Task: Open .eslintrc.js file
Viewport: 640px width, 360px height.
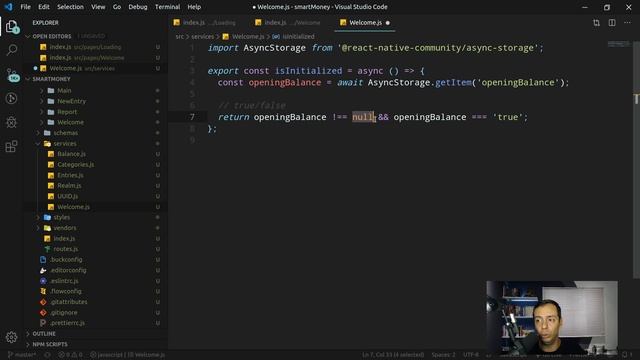Action: [x=64, y=281]
